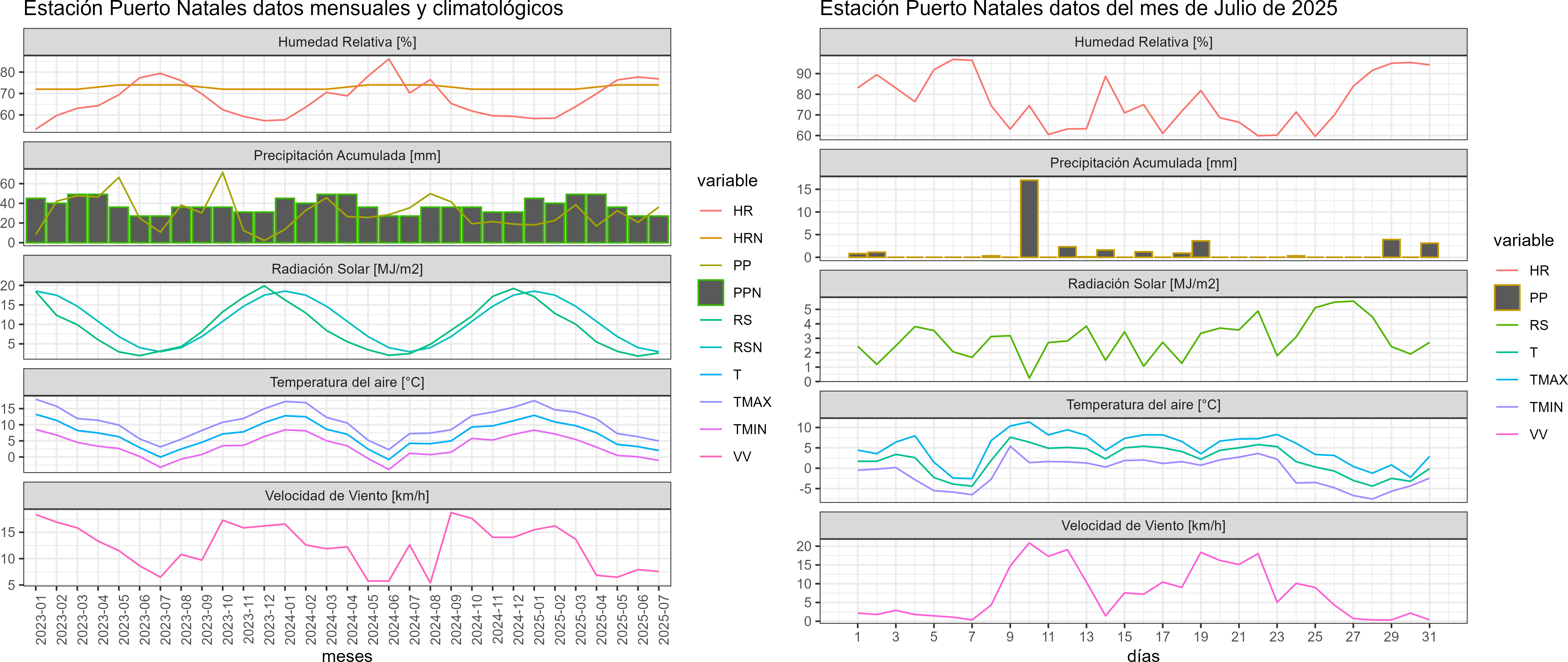
Task: Click the 2025-07 month axis label
Action: click(664, 619)
